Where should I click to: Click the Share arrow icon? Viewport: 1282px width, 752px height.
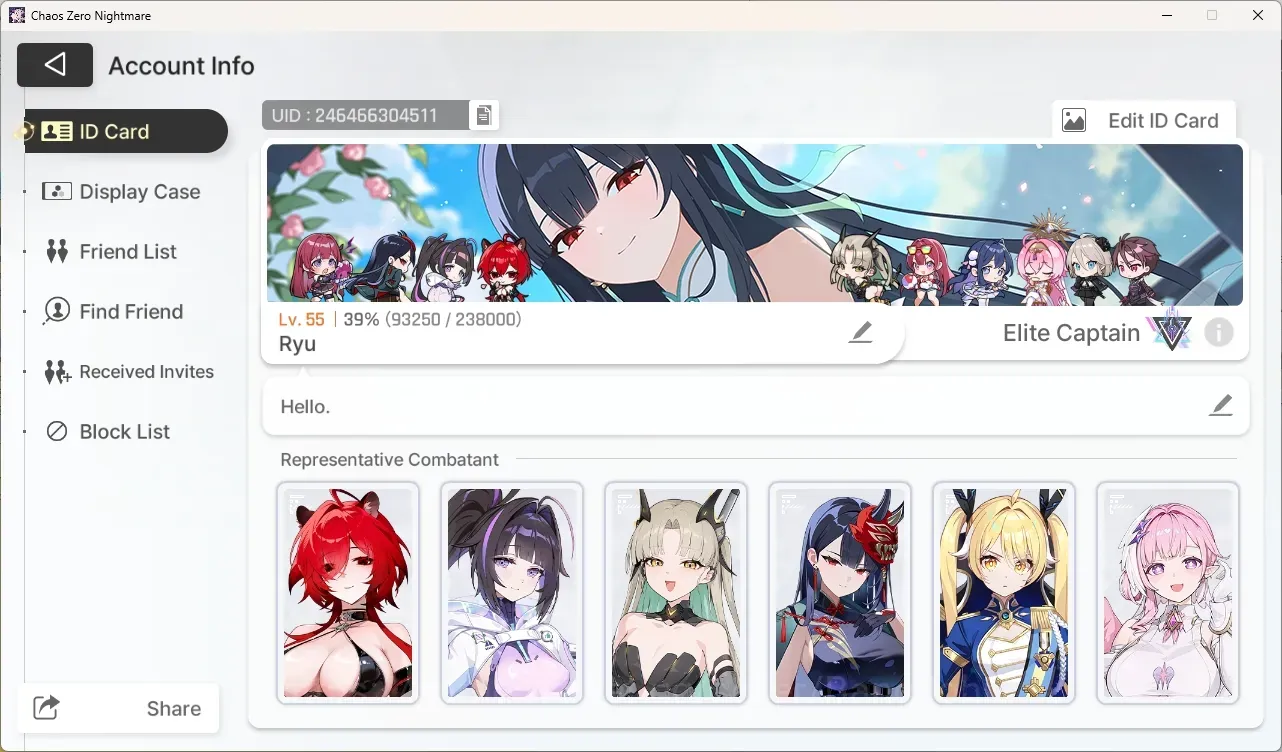click(x=47, y=708)
